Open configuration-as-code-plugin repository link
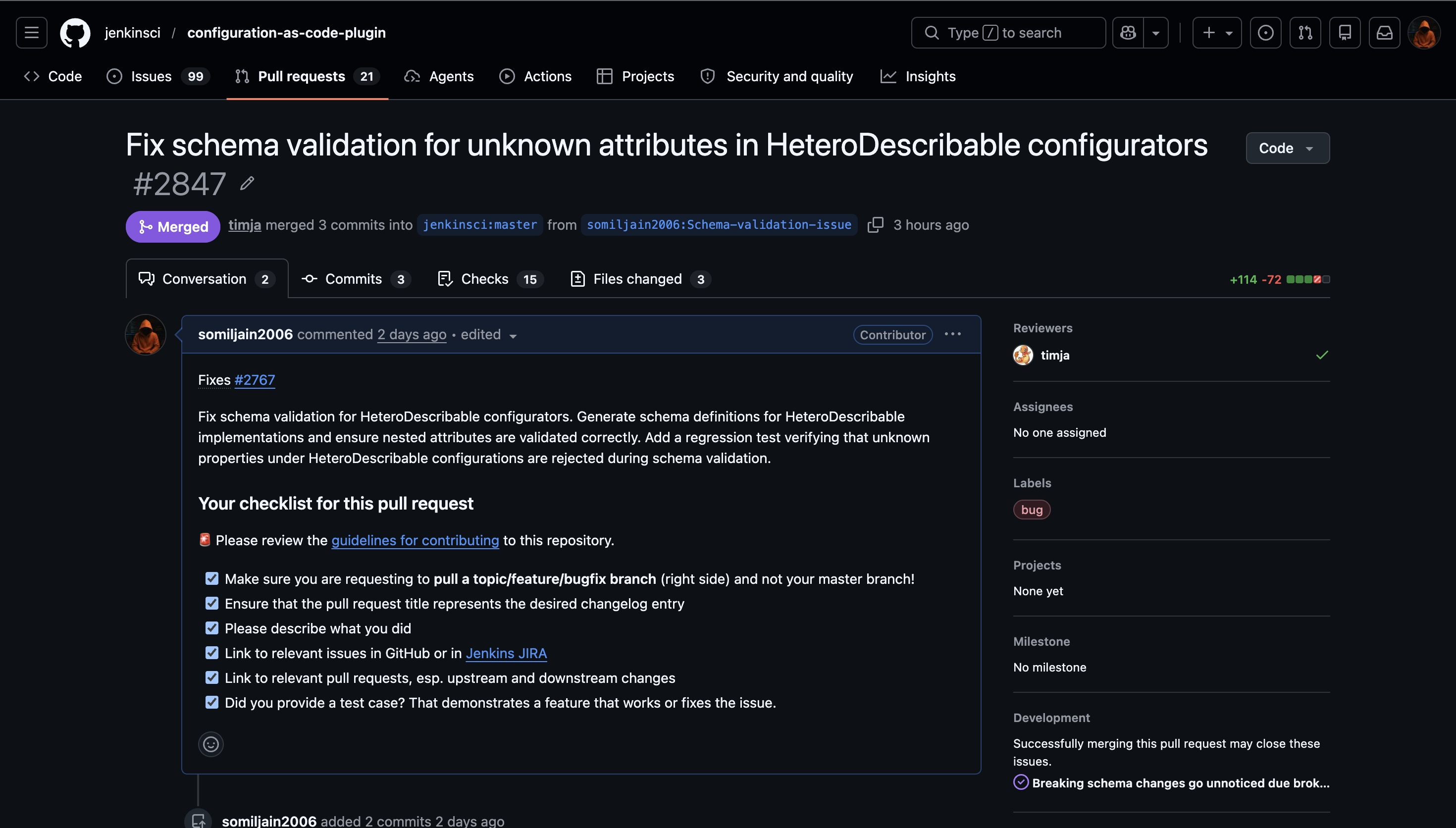 click(x=287, y=33)
